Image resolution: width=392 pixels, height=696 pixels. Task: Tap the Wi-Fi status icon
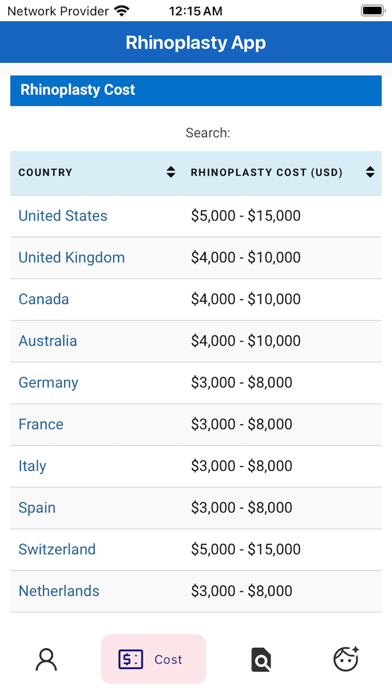coord(121,11)
